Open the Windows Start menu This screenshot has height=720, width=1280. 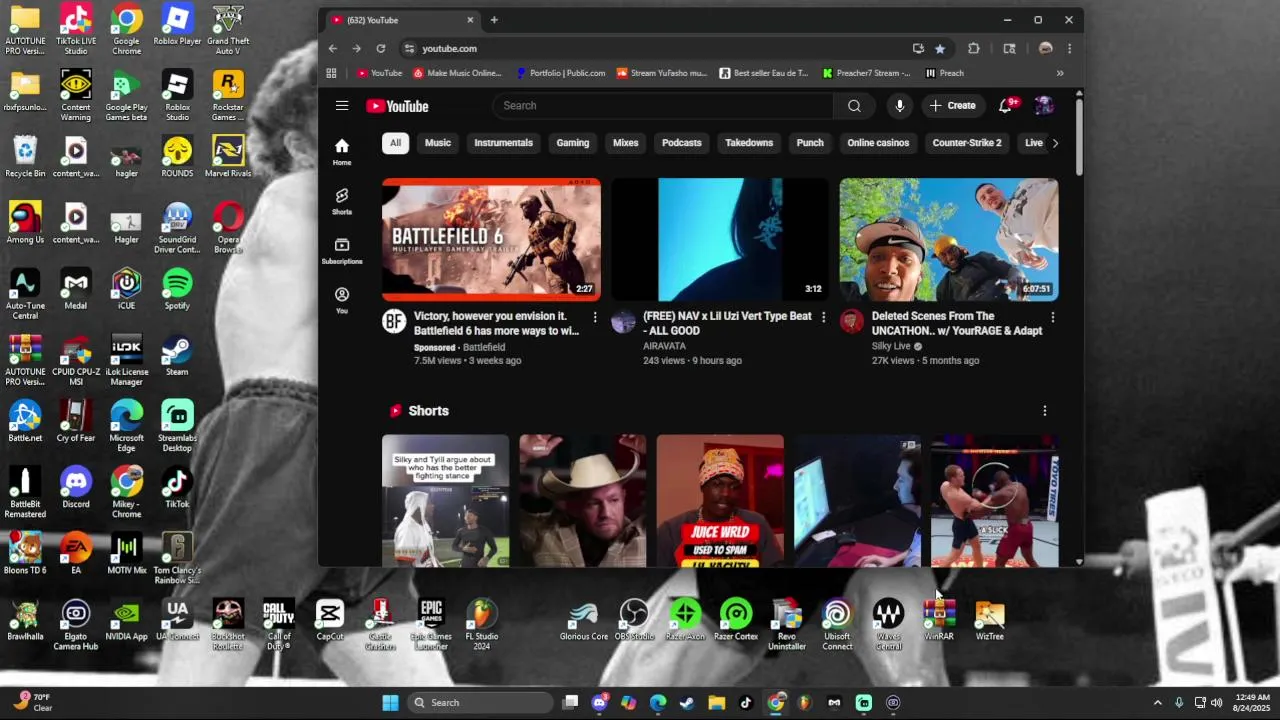point(390,702)
